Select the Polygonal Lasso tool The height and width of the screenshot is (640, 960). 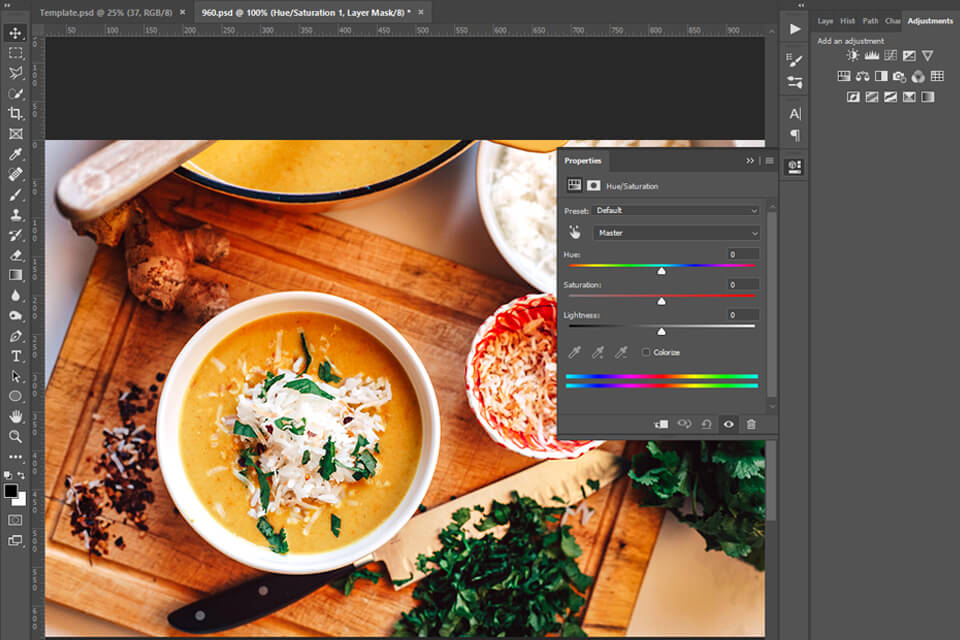point(15,73)
